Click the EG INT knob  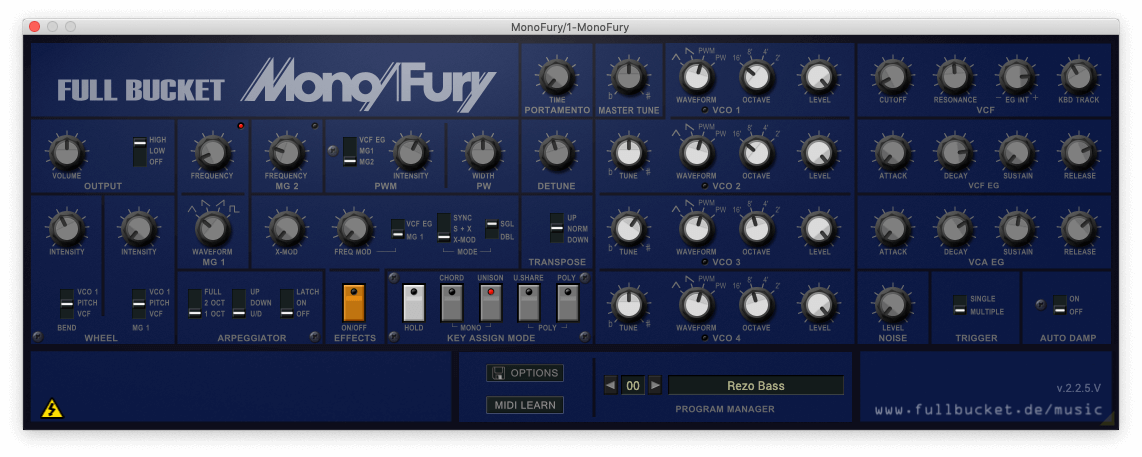click(x=1017, y=77)
